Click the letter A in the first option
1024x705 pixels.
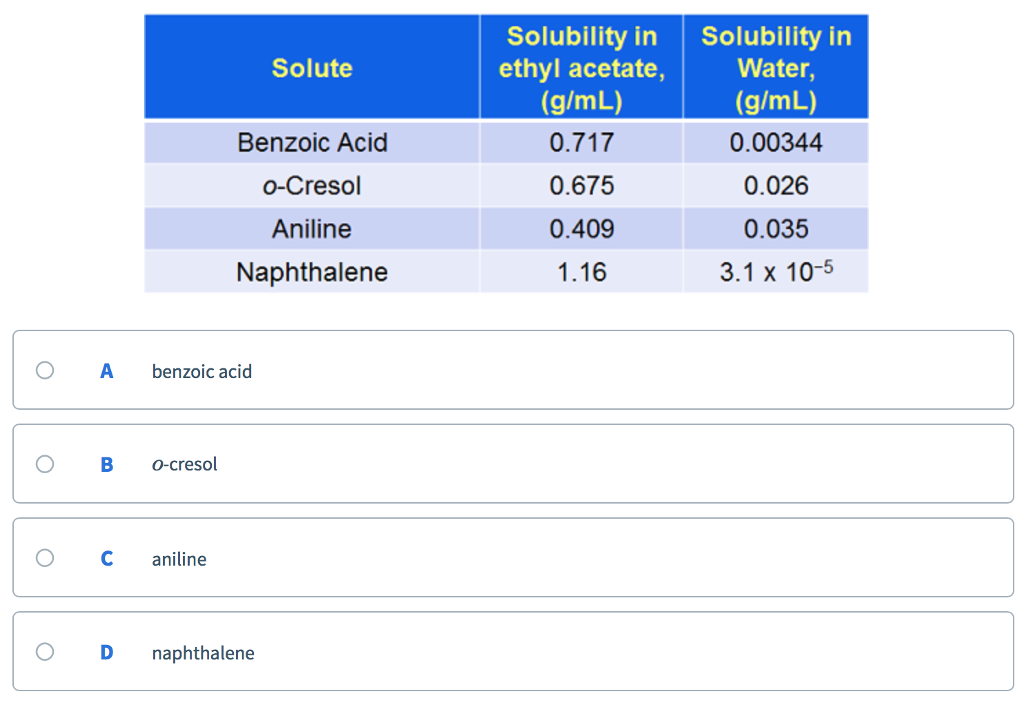tap(106, 370)
